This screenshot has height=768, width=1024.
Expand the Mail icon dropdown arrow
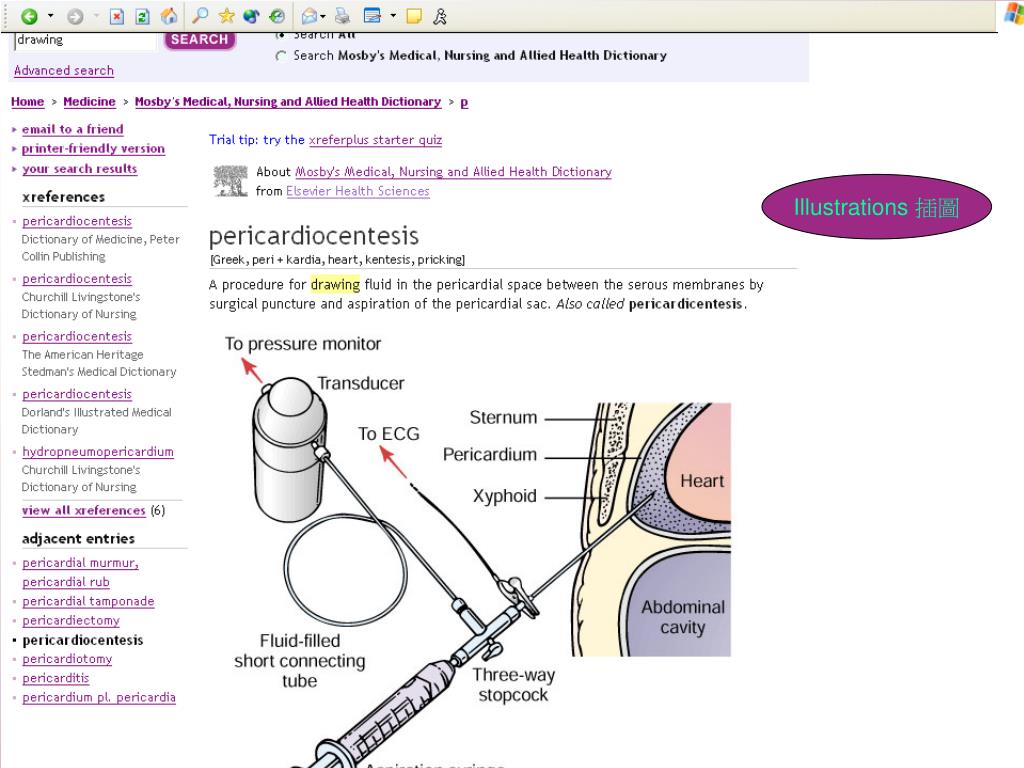pyautogui.click(x=323, y=16)
